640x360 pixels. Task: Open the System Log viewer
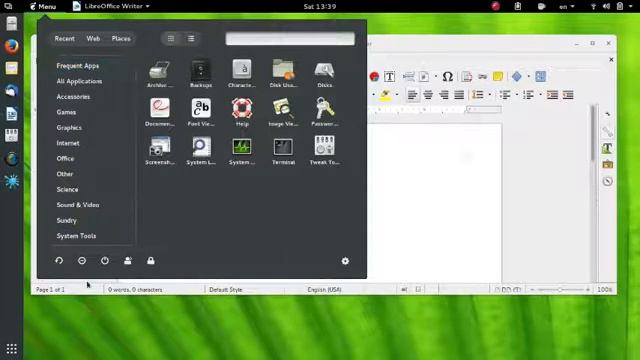click(x=201, y=151)
